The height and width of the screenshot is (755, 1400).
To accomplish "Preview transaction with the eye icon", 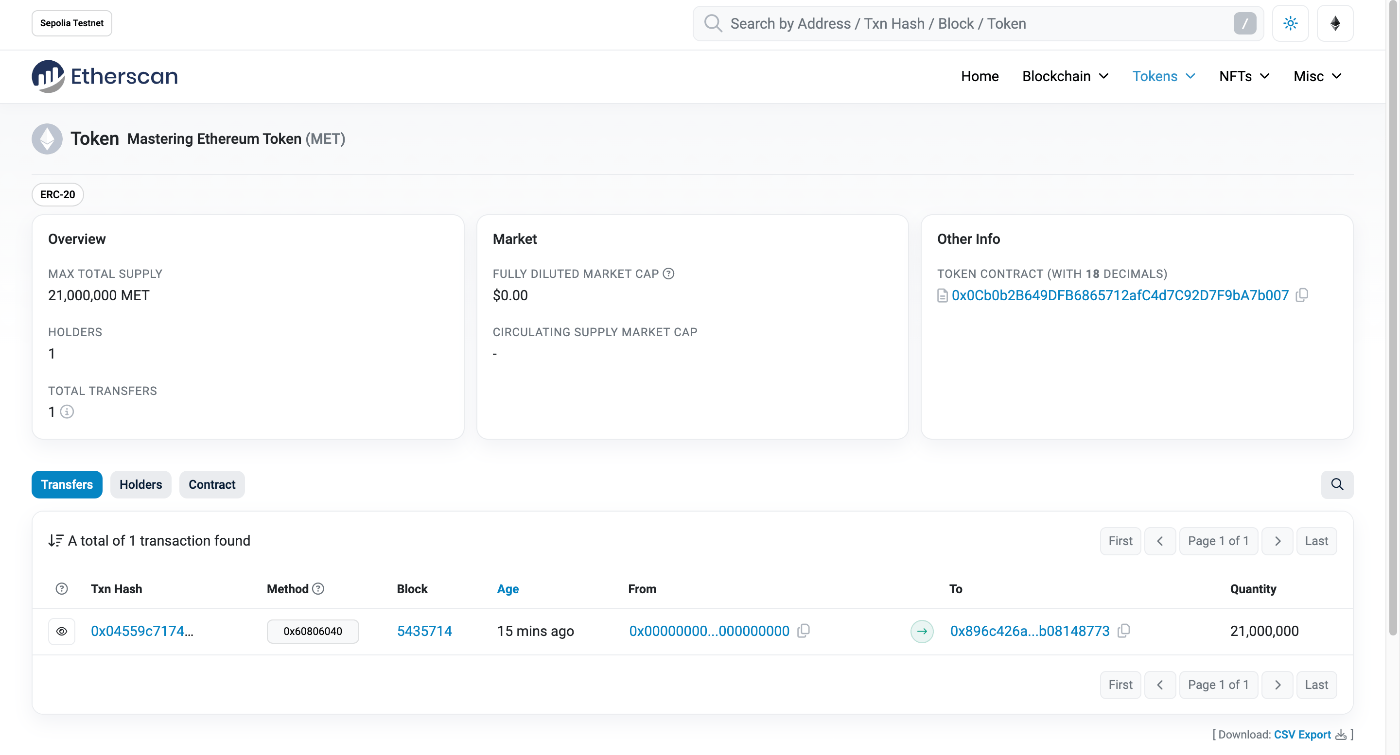I will click(x=62, y=631).
